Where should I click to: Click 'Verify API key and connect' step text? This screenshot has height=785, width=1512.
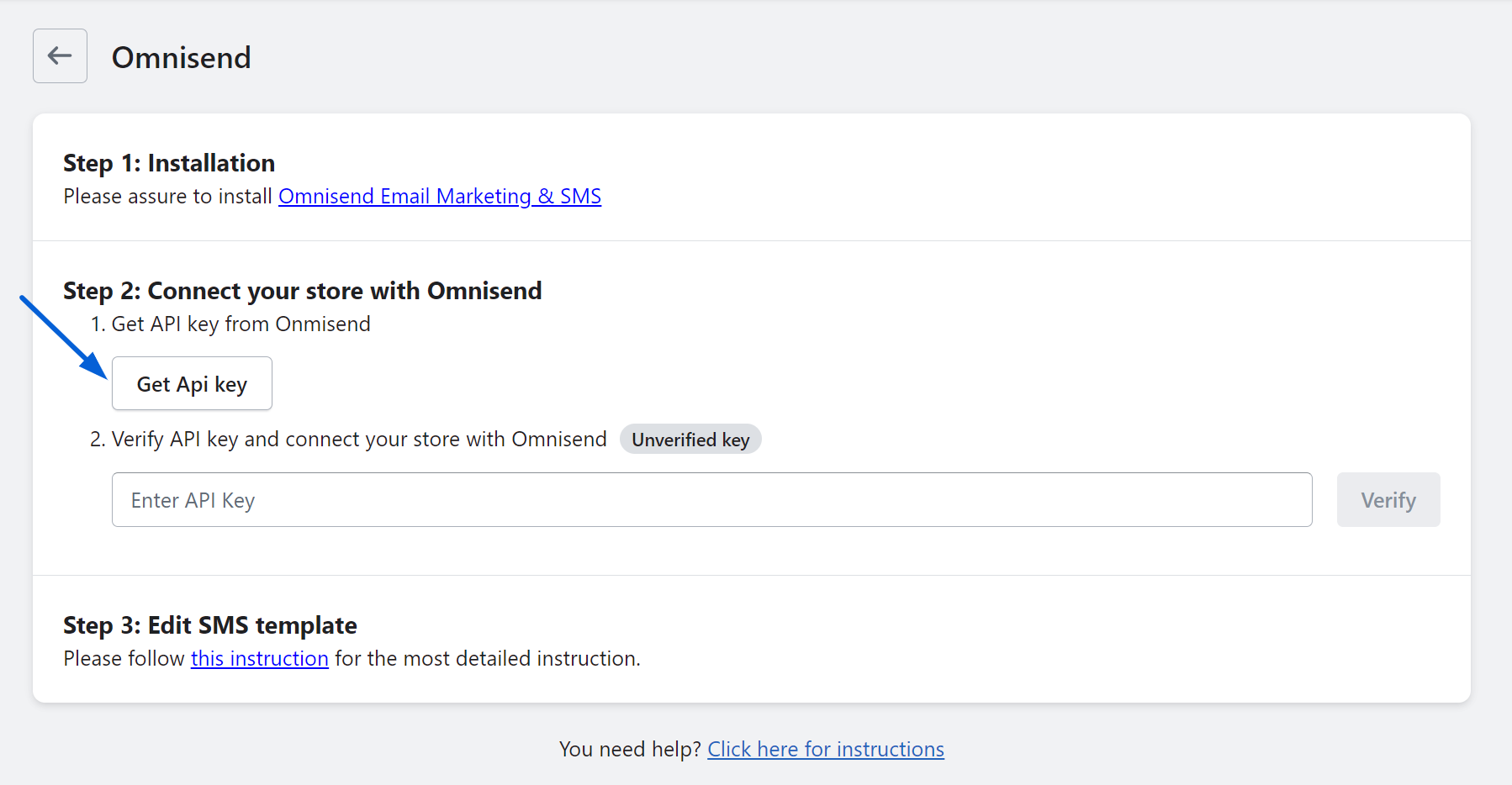(359, 440)
